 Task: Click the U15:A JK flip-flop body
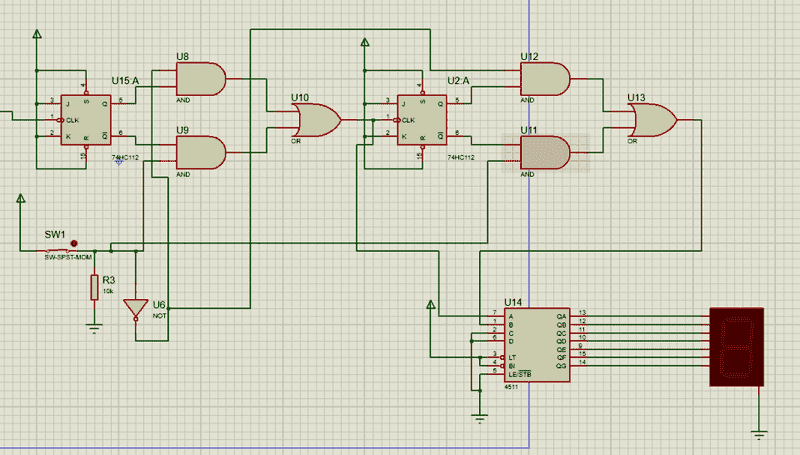(84, 120)
